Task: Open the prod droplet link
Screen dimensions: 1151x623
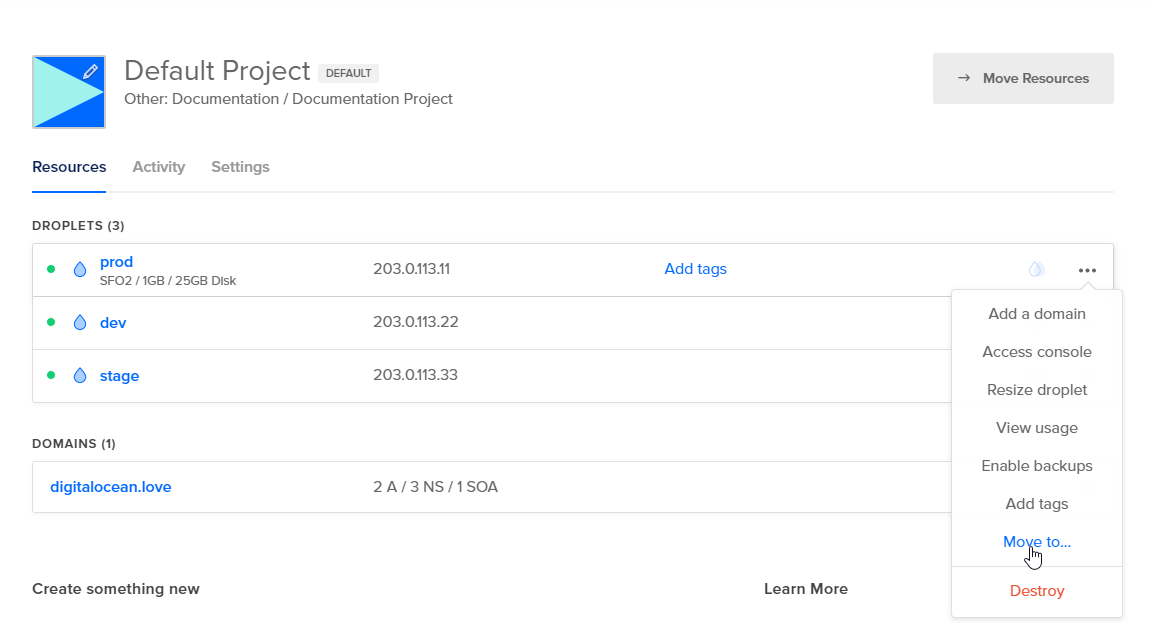Action: 116,262
